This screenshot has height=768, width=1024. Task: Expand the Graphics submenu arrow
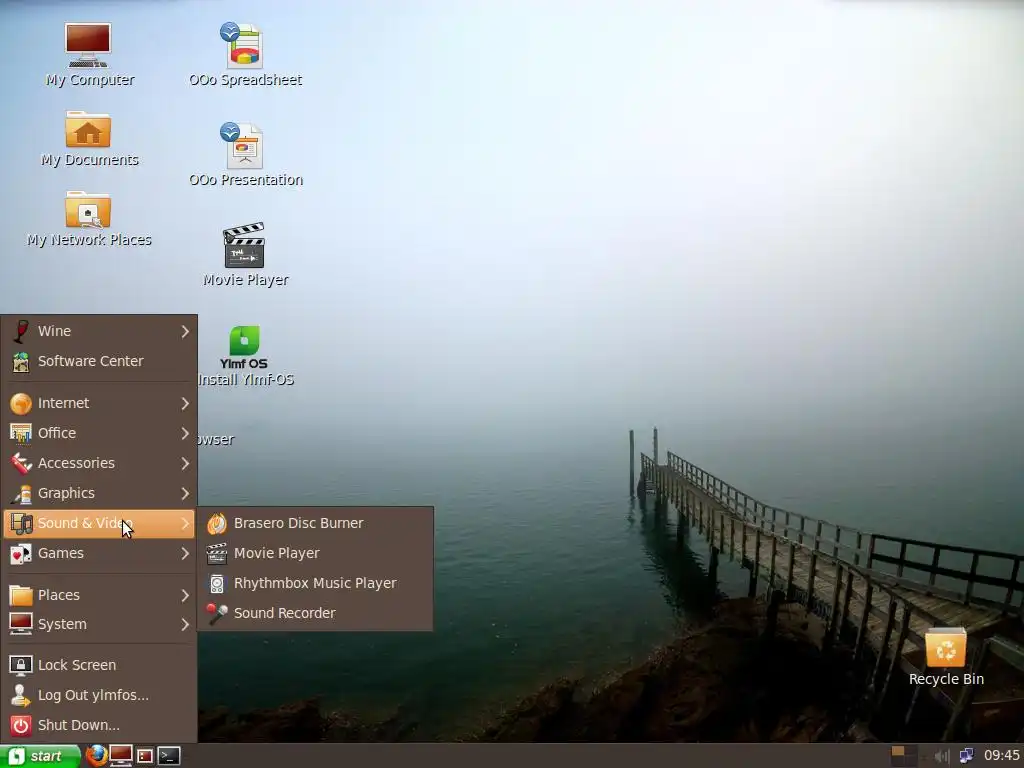pyautogui.click(x=185, y=494)
